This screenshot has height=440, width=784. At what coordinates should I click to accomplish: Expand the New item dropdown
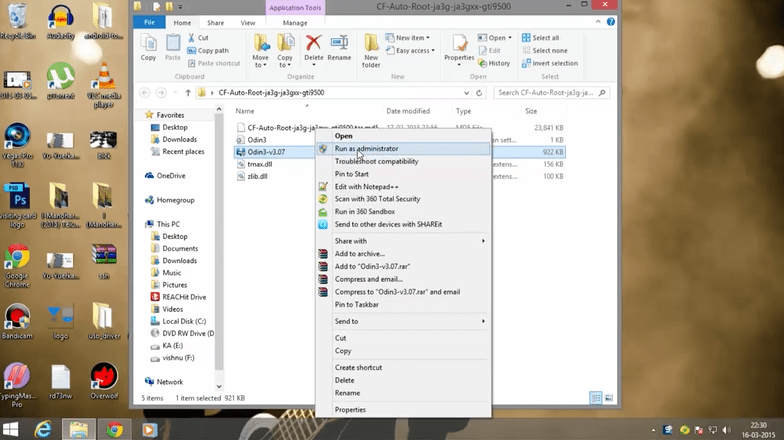point(408,38)
